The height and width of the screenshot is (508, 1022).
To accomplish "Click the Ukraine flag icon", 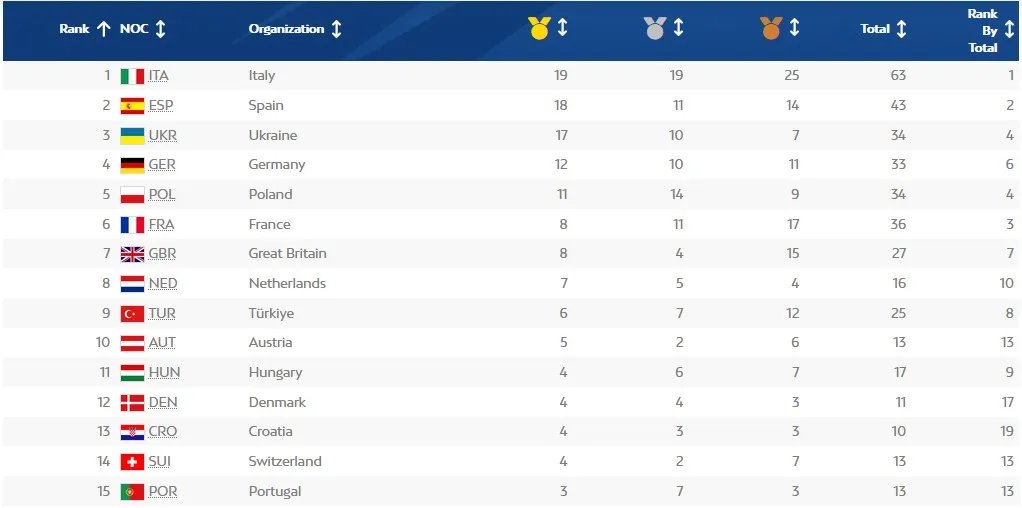I will [x=132, y=135].
